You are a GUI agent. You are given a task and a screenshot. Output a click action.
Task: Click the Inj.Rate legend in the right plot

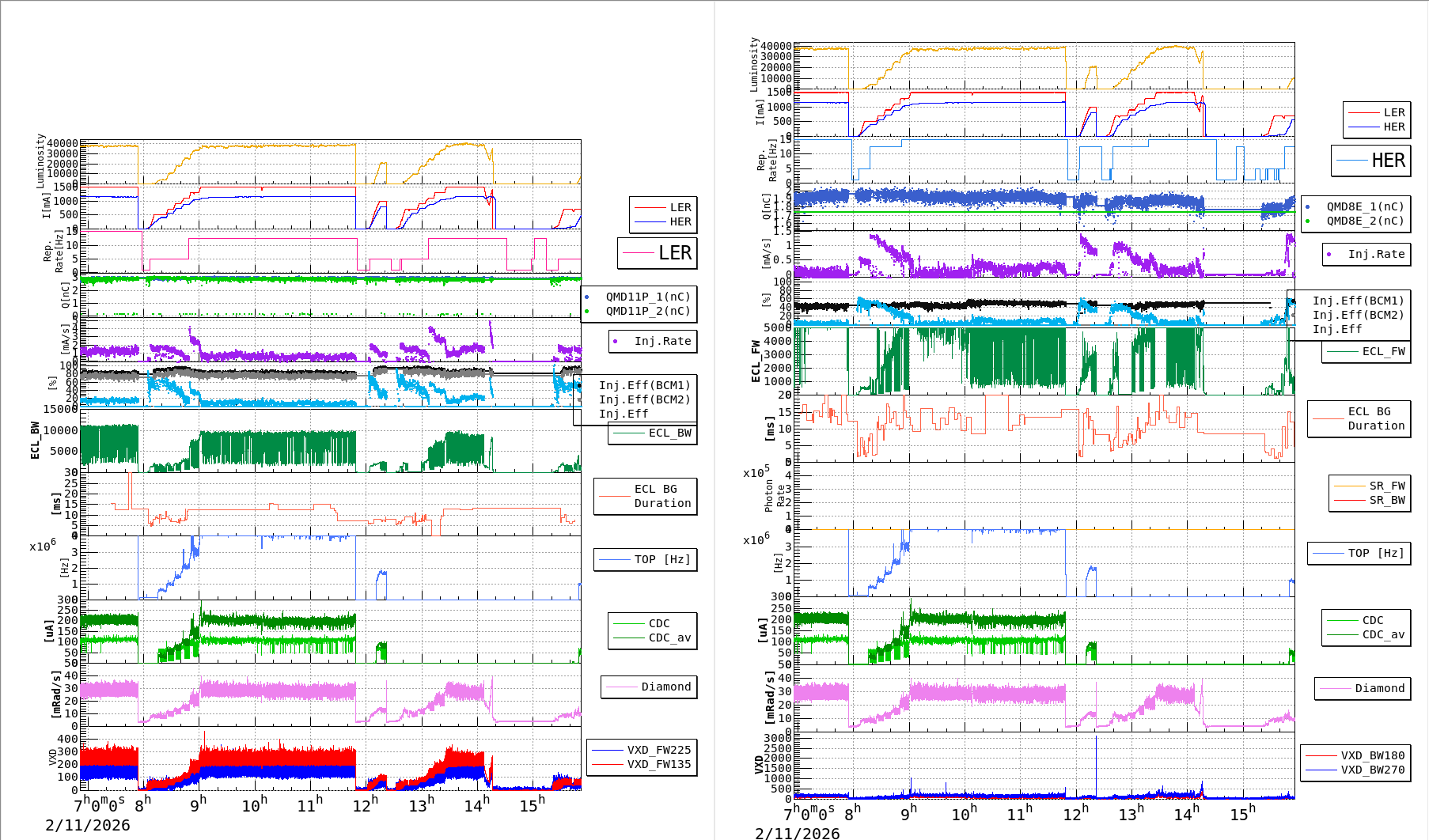point(1366,255)
